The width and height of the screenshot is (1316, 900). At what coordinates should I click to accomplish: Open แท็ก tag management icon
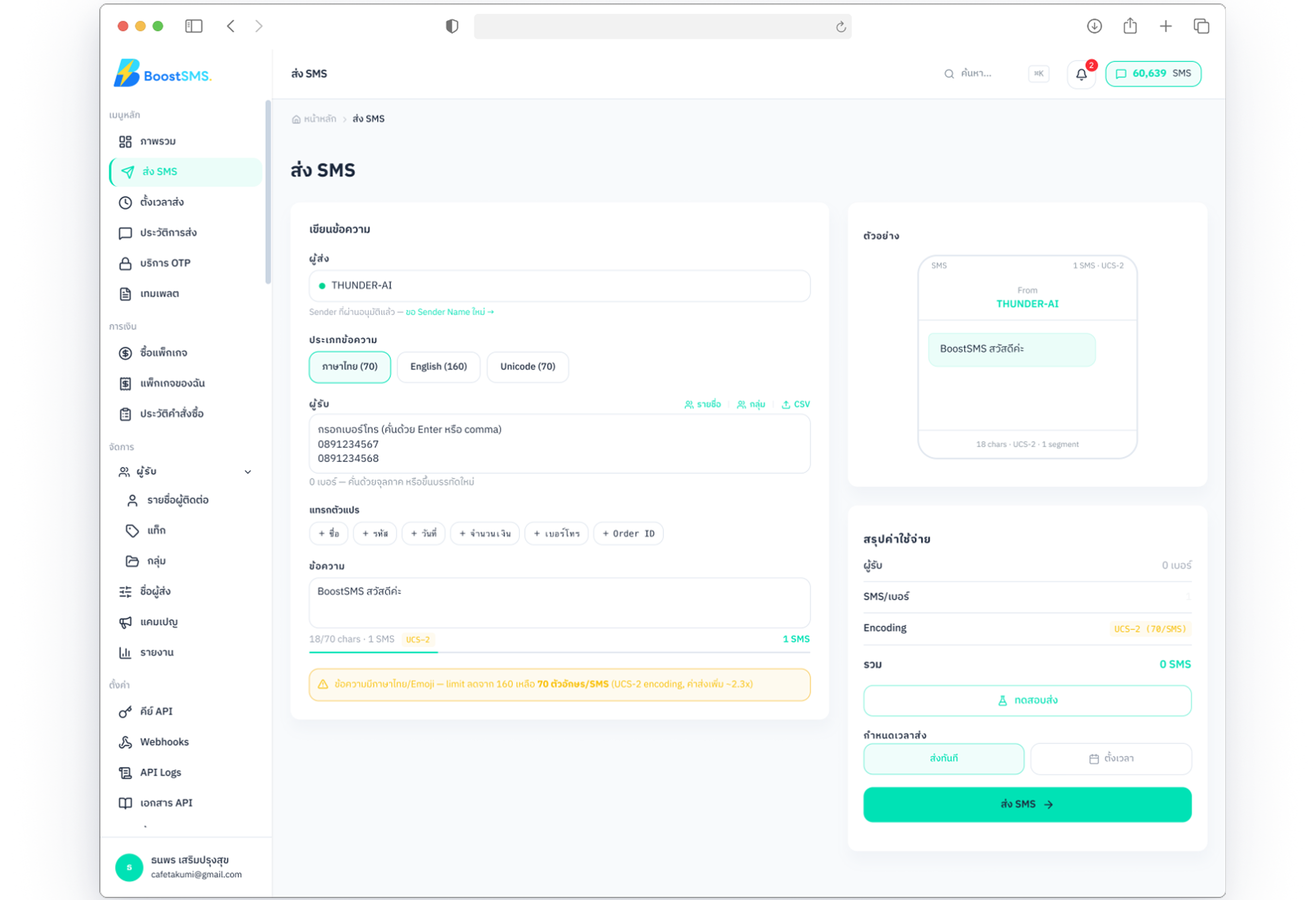[133, 530]
